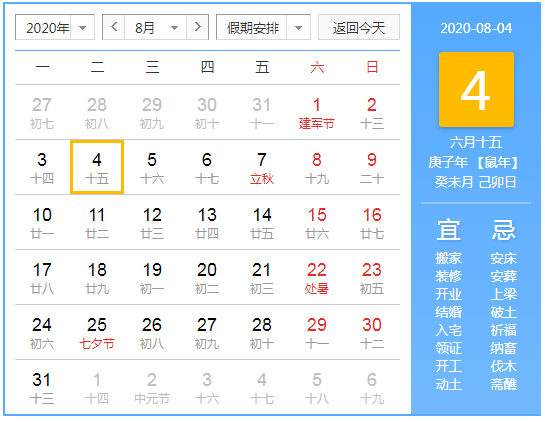Viewport: 545px width, 422px height.
Task: Go to next month arrow
Action: [197, 27]
